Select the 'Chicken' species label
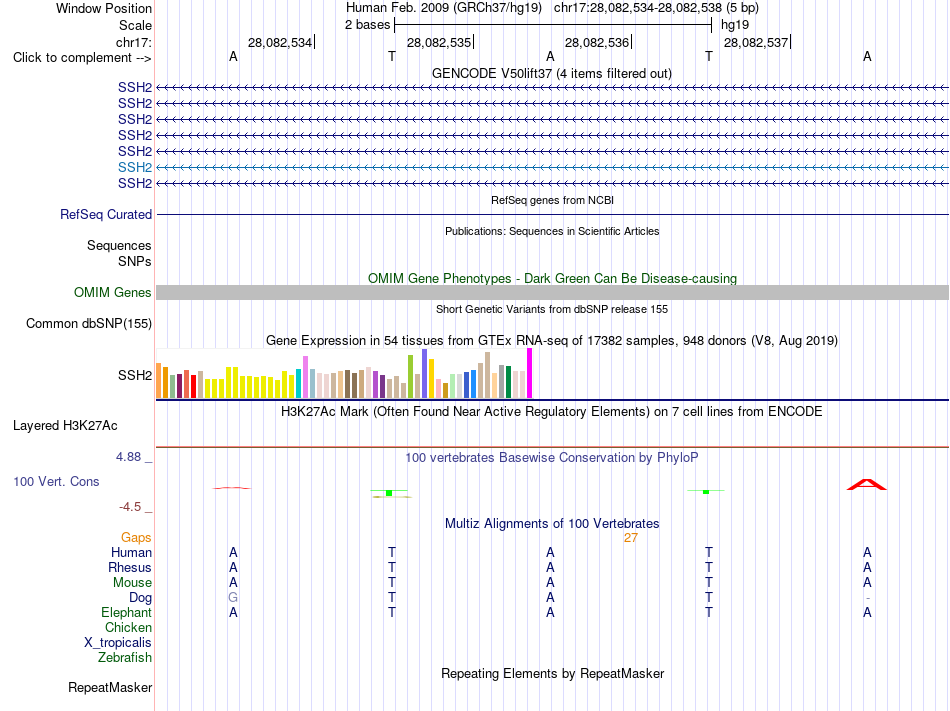The image size is (950, 711). pyautogui.click(x=128, y=627)
